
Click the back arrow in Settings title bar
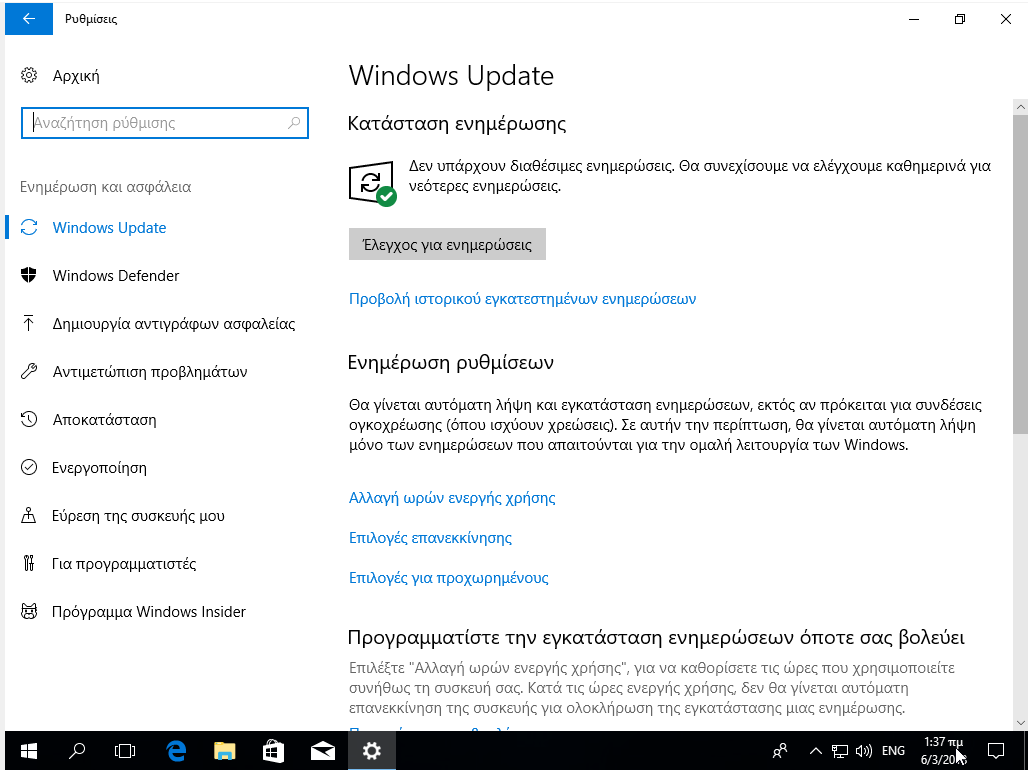pyautogui.click(x=29, y=19)
